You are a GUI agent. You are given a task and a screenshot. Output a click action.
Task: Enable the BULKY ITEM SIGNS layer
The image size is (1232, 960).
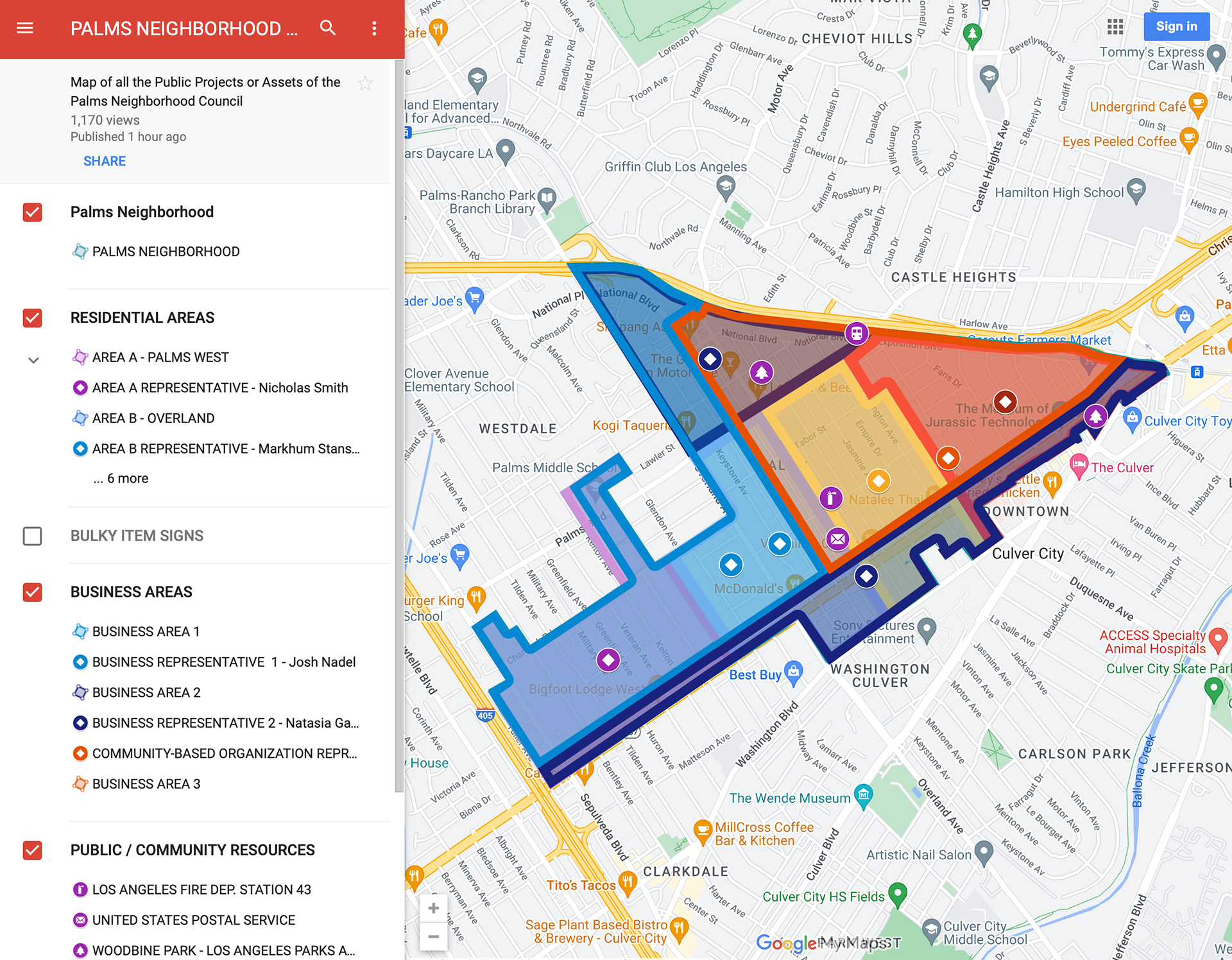[x=32, y=536]
